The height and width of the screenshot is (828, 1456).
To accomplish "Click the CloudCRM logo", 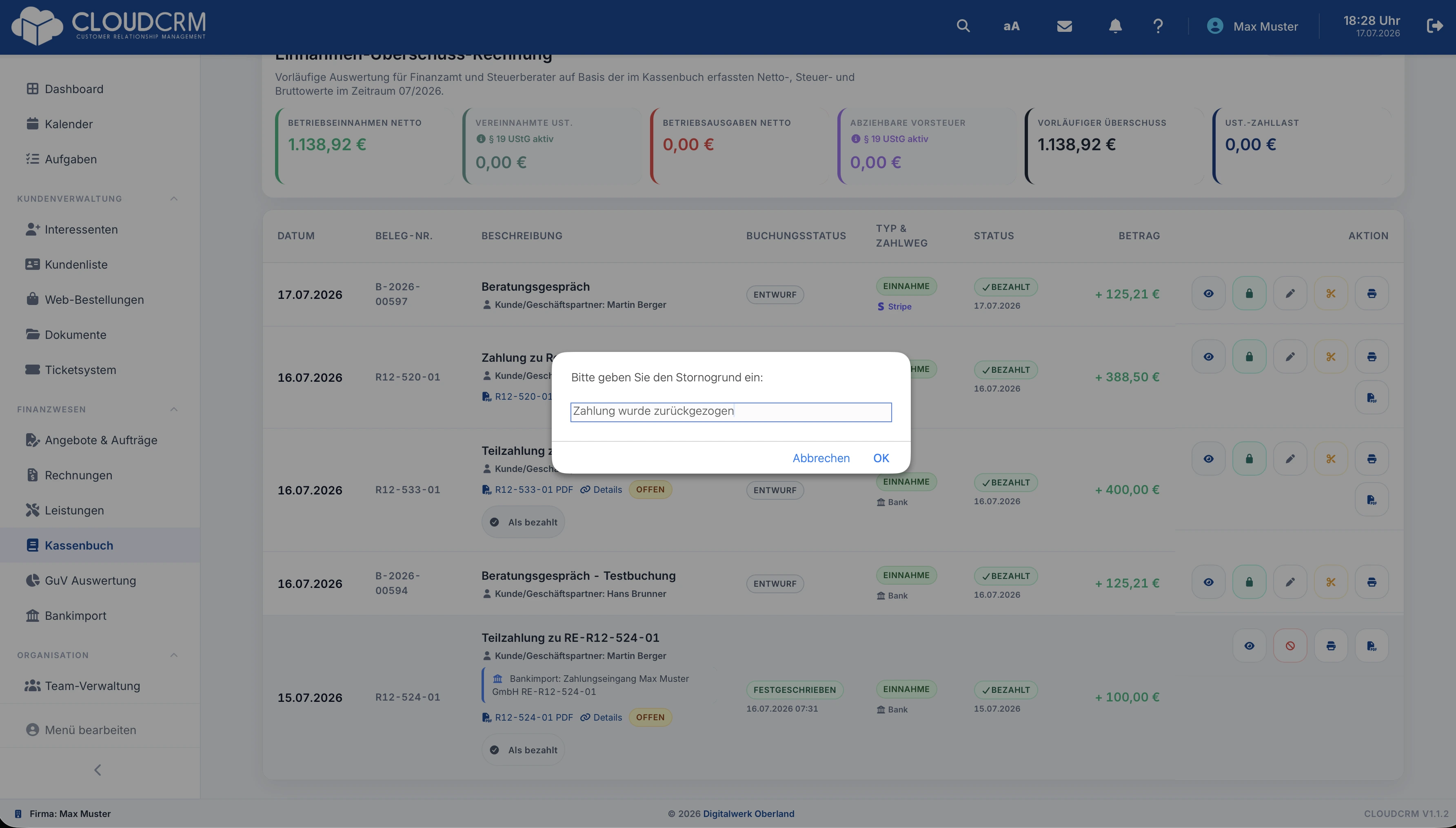I will coord(109,26).
